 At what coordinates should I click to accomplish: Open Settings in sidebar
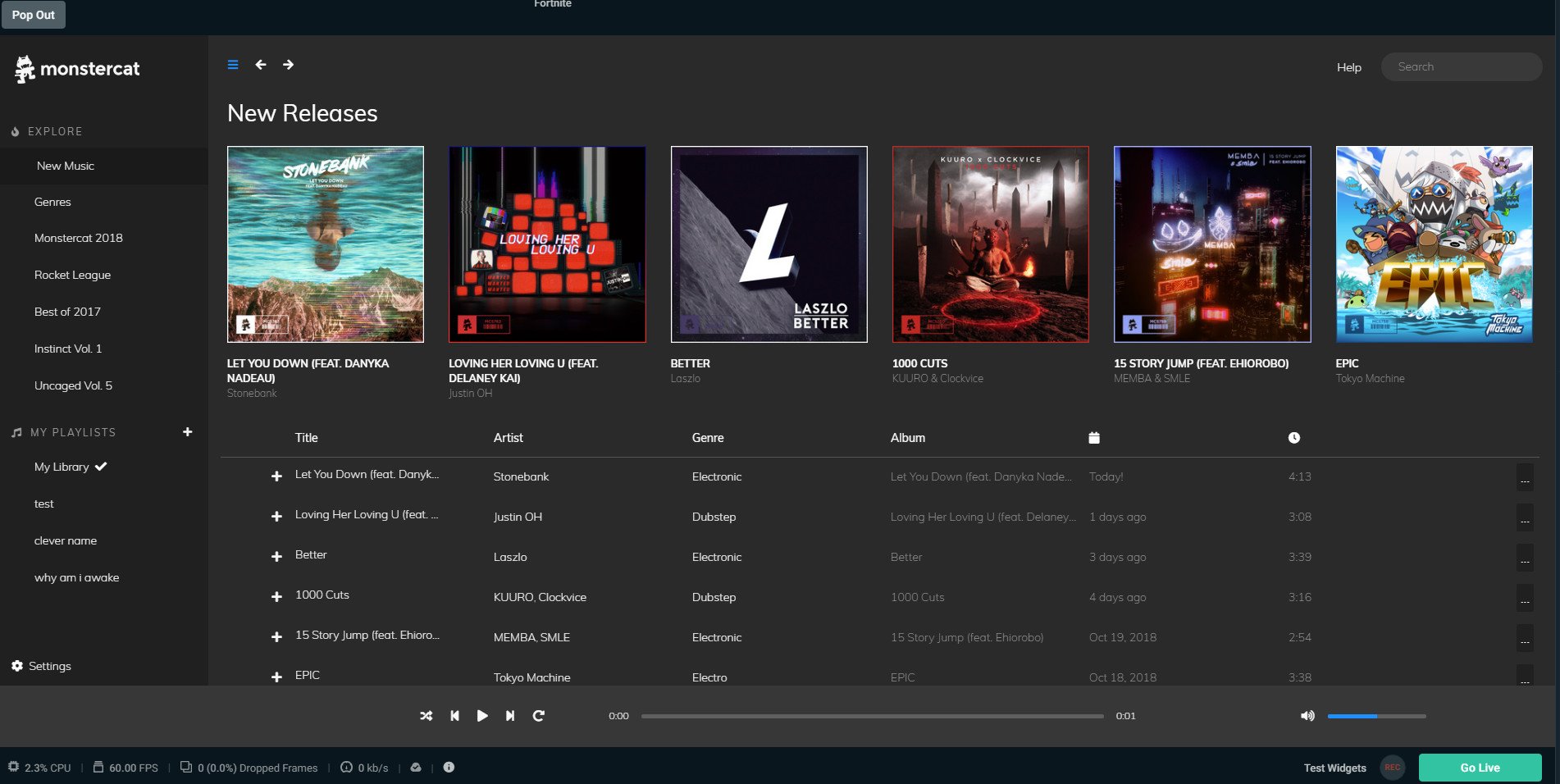[x=41, y=666]
